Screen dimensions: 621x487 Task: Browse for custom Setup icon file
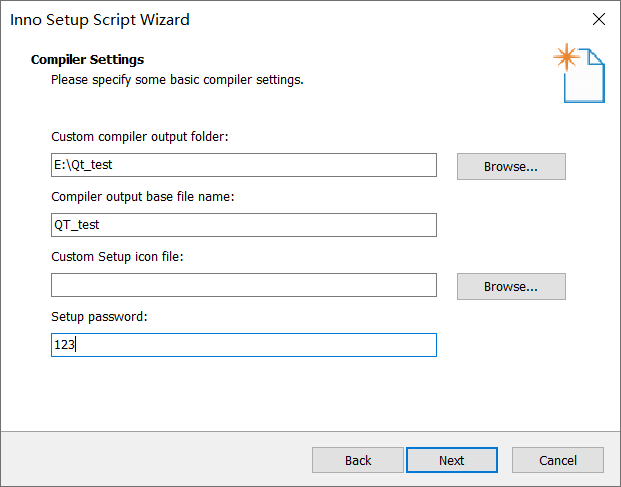coord(511,286)
